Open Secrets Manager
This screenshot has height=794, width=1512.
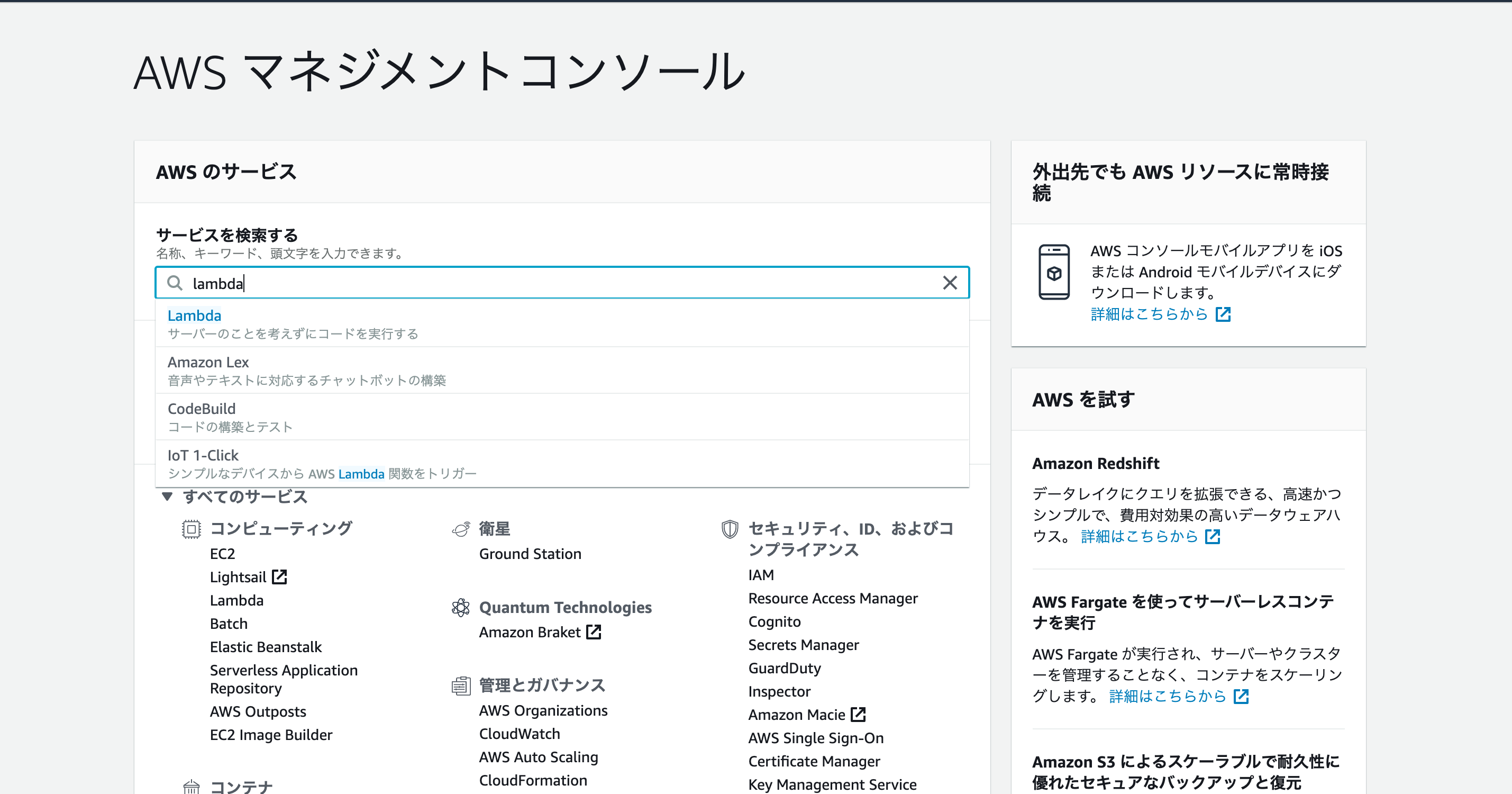[x=803, y=645]
